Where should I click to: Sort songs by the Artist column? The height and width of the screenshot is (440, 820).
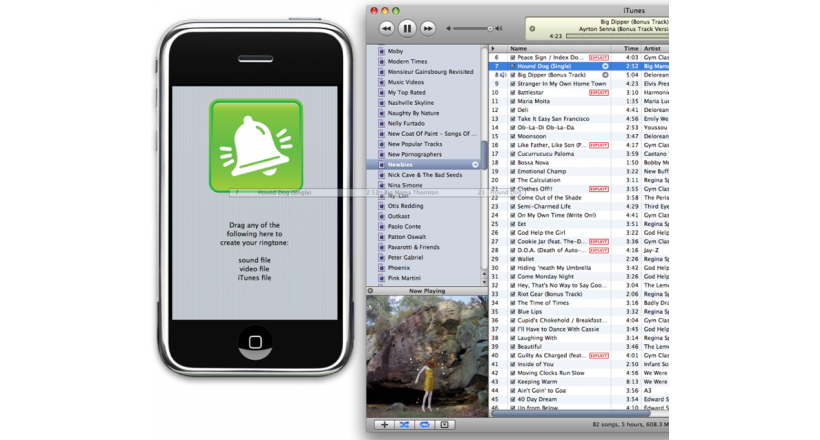655,48
